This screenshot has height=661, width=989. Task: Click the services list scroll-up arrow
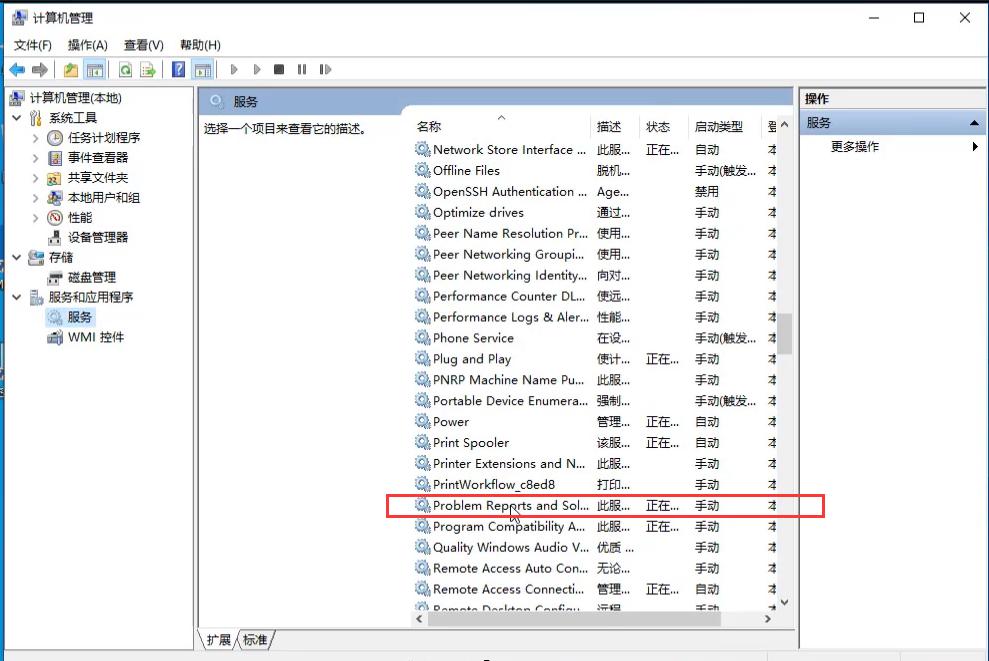coord(784,125)
